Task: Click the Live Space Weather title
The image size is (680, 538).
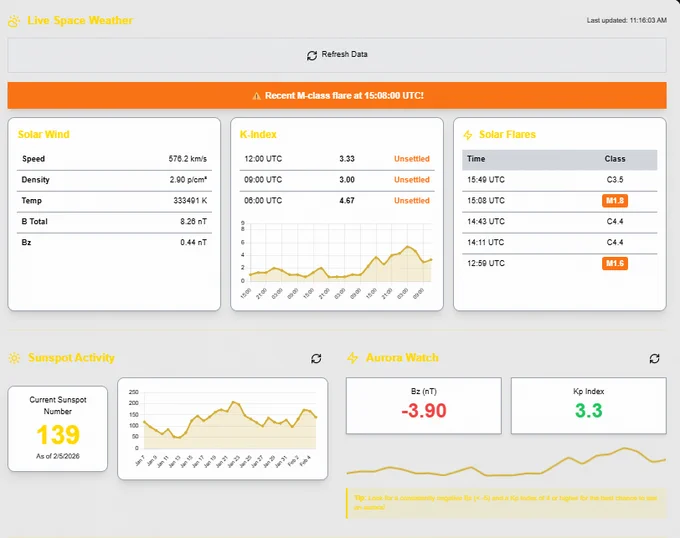Action: coord(80,20)
